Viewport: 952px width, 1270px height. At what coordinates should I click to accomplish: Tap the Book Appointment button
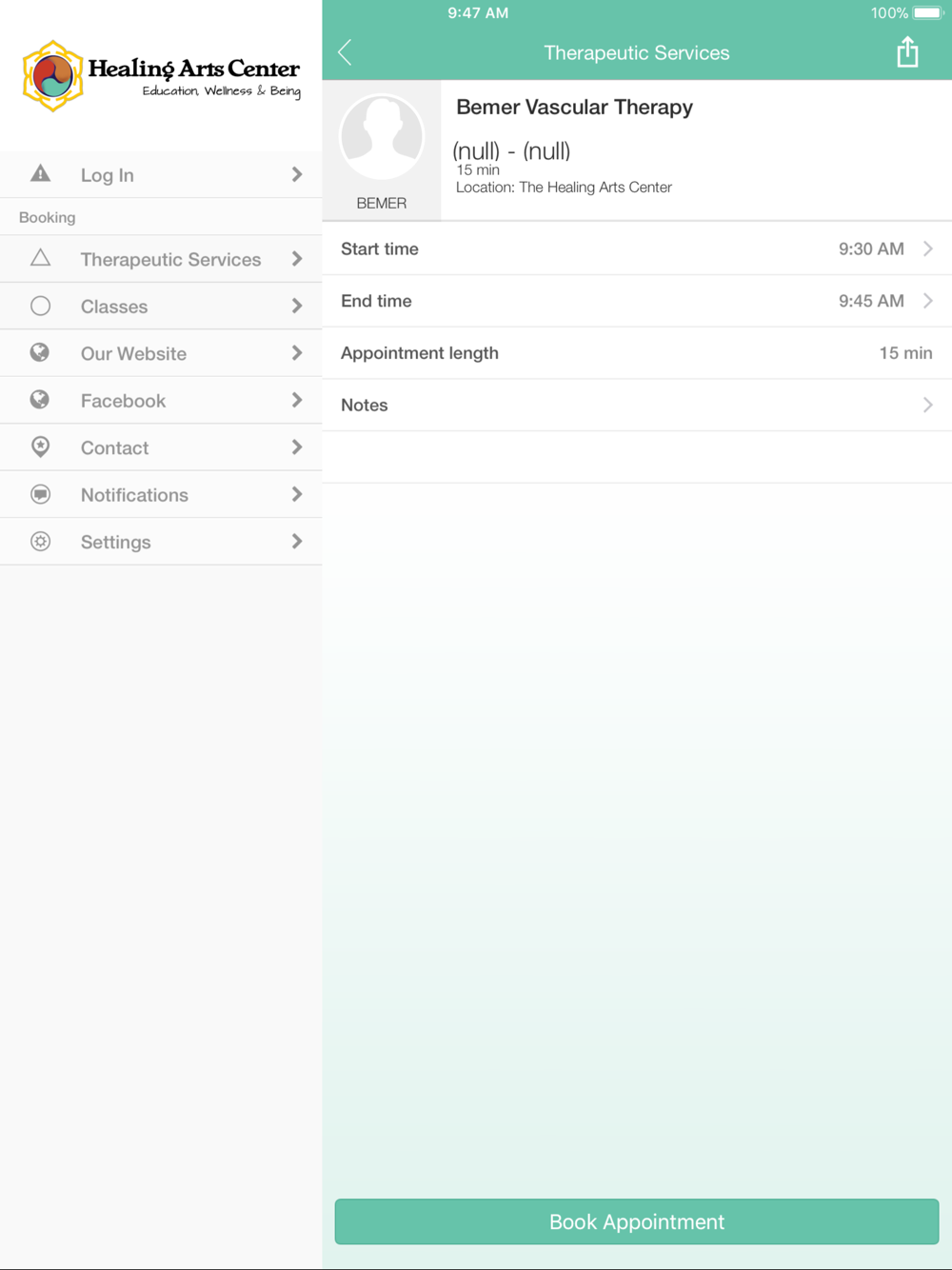click(637, 1221)
